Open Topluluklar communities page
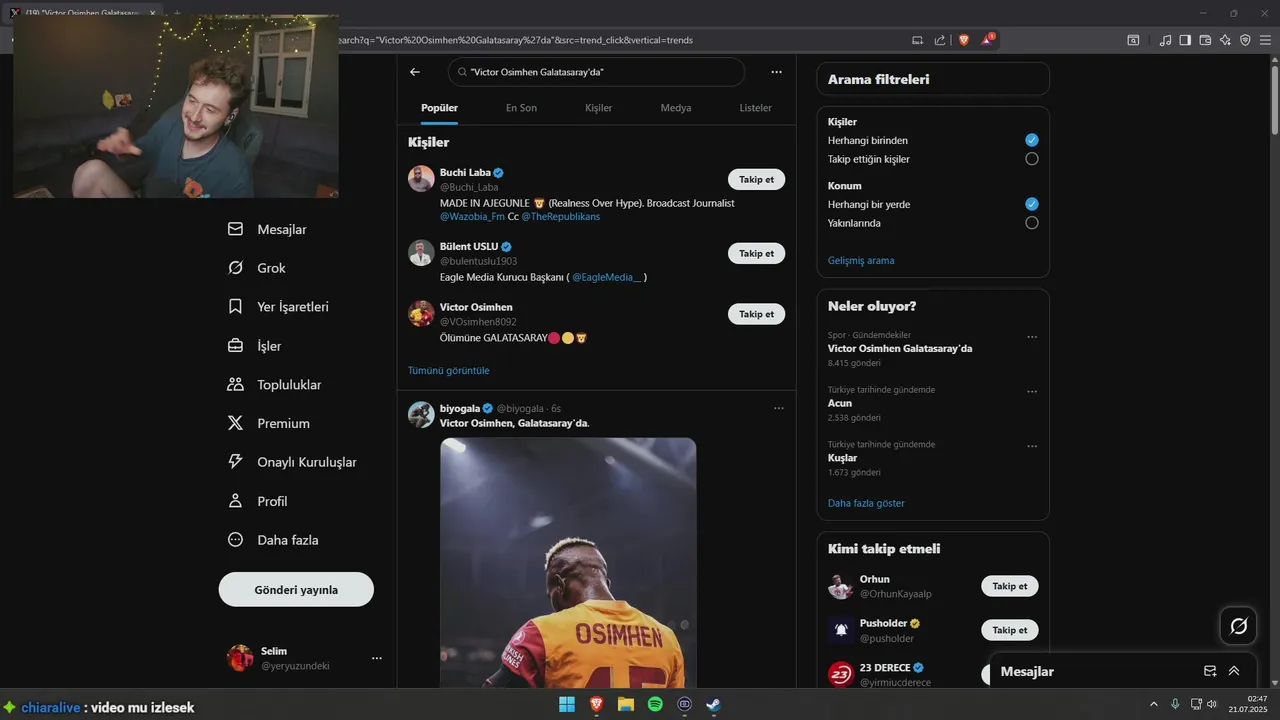Viewport: 1280px width, 720px height. 275,385
